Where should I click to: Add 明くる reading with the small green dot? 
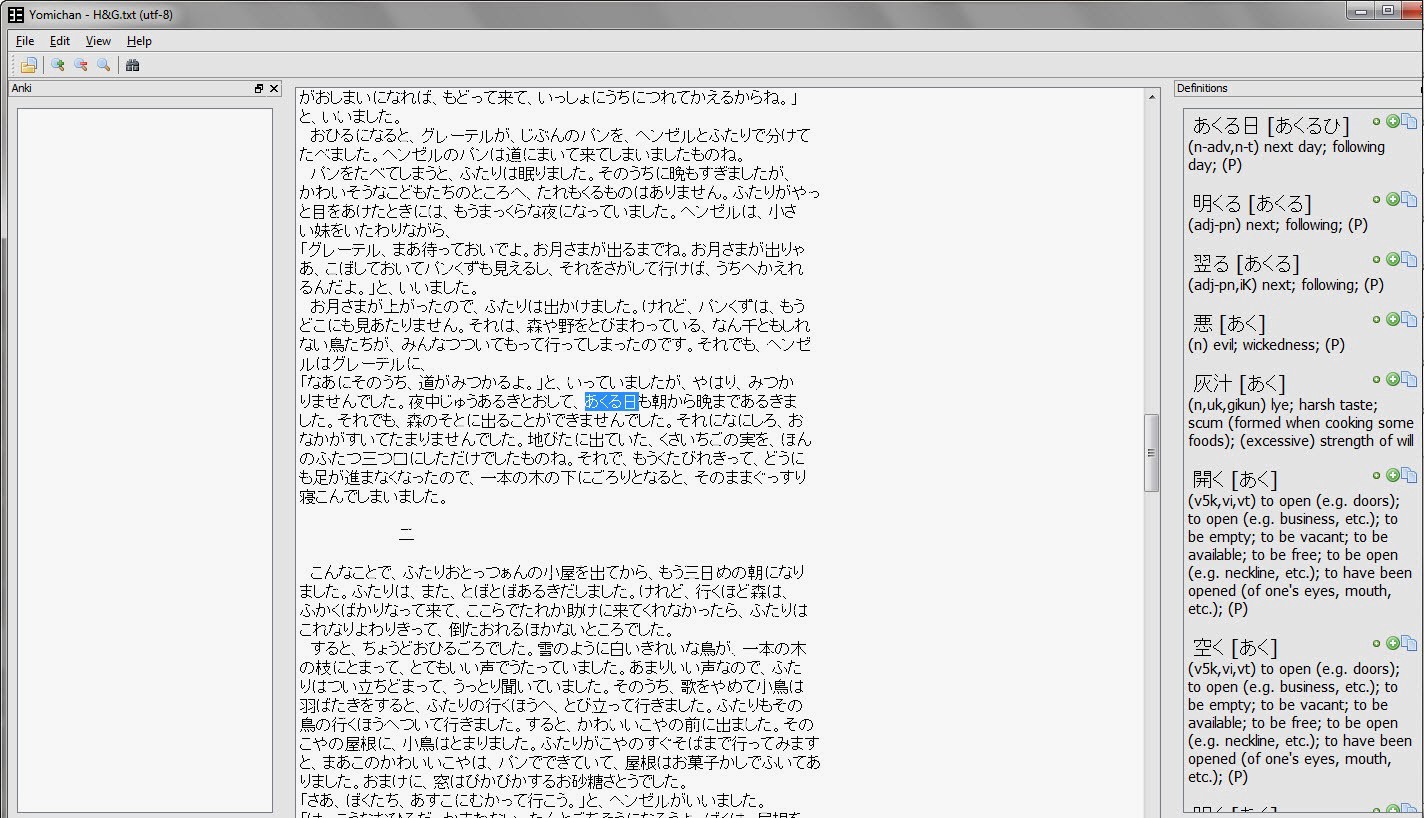(1376, 200)
